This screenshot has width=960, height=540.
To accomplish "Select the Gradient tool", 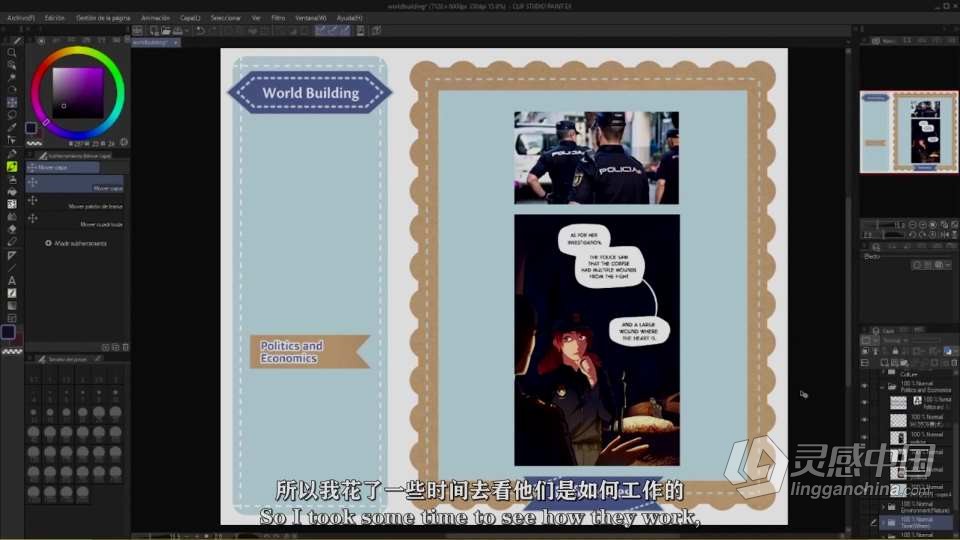I will (x=12, y=306).
